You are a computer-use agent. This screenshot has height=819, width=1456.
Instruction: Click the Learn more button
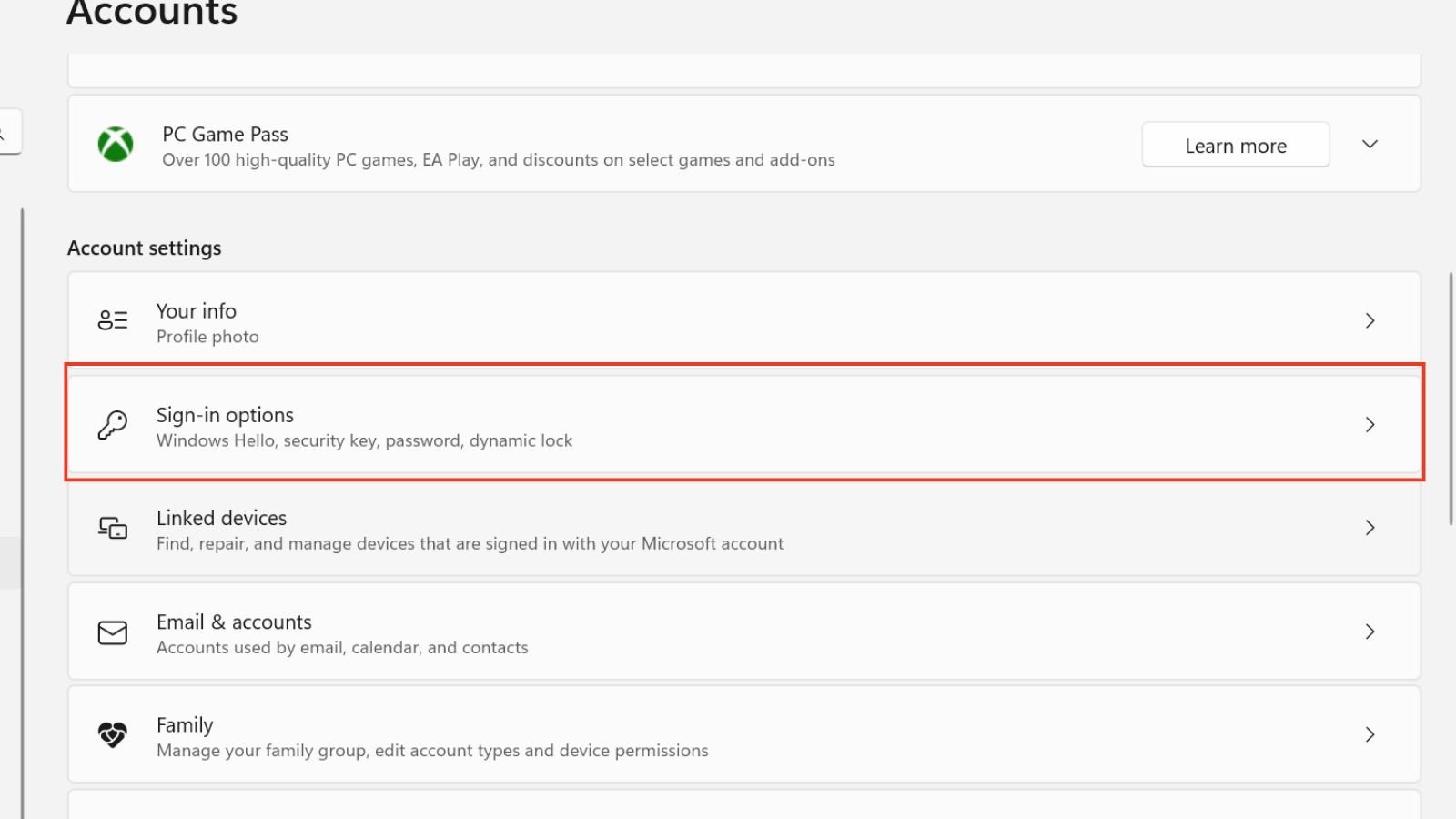[1235, 144]
